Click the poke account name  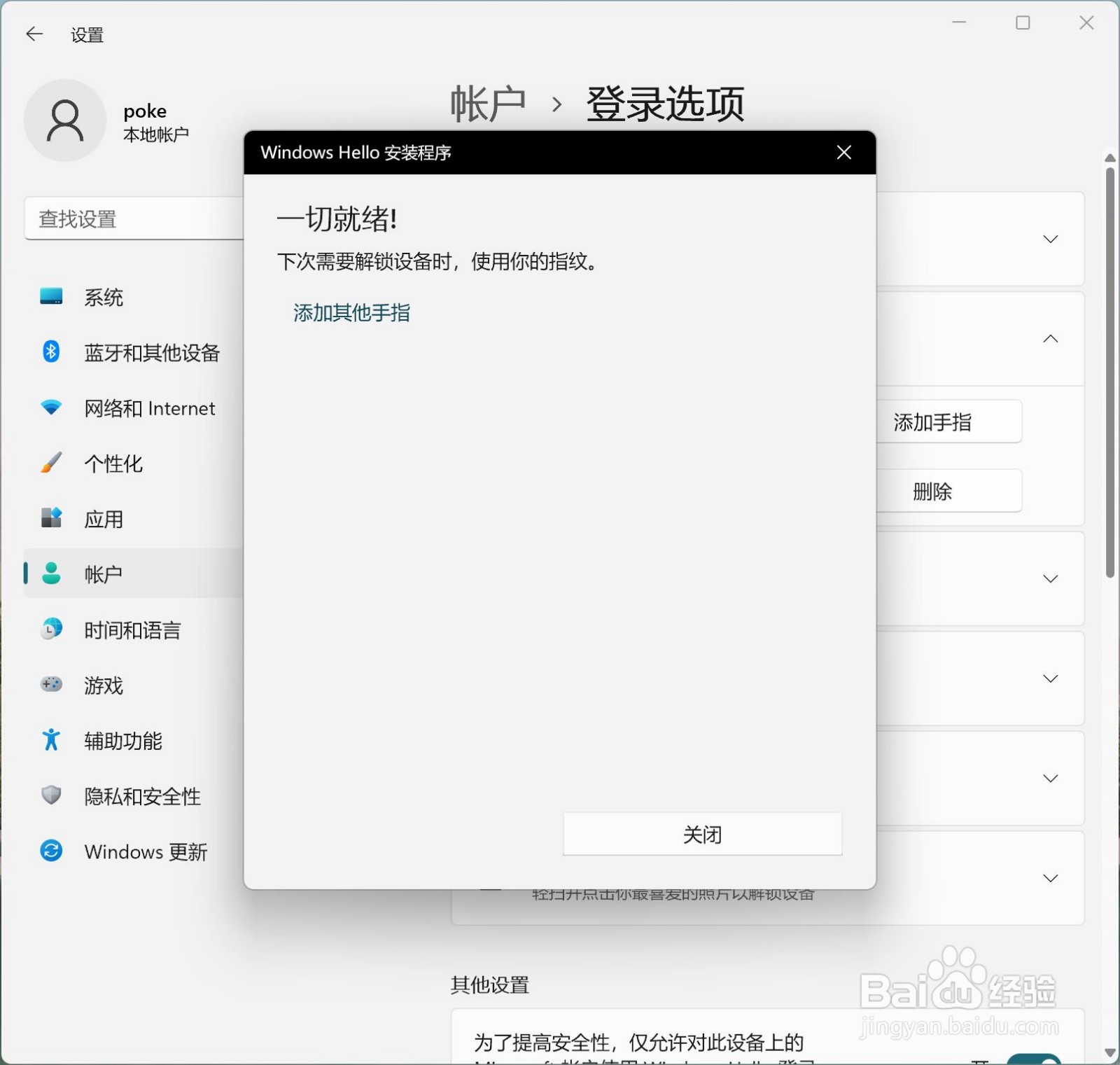coord(145,111)
